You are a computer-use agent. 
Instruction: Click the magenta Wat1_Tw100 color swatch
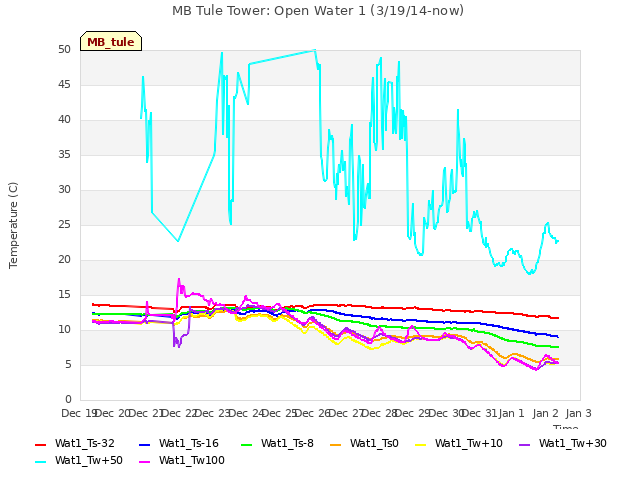click(144, 462)
